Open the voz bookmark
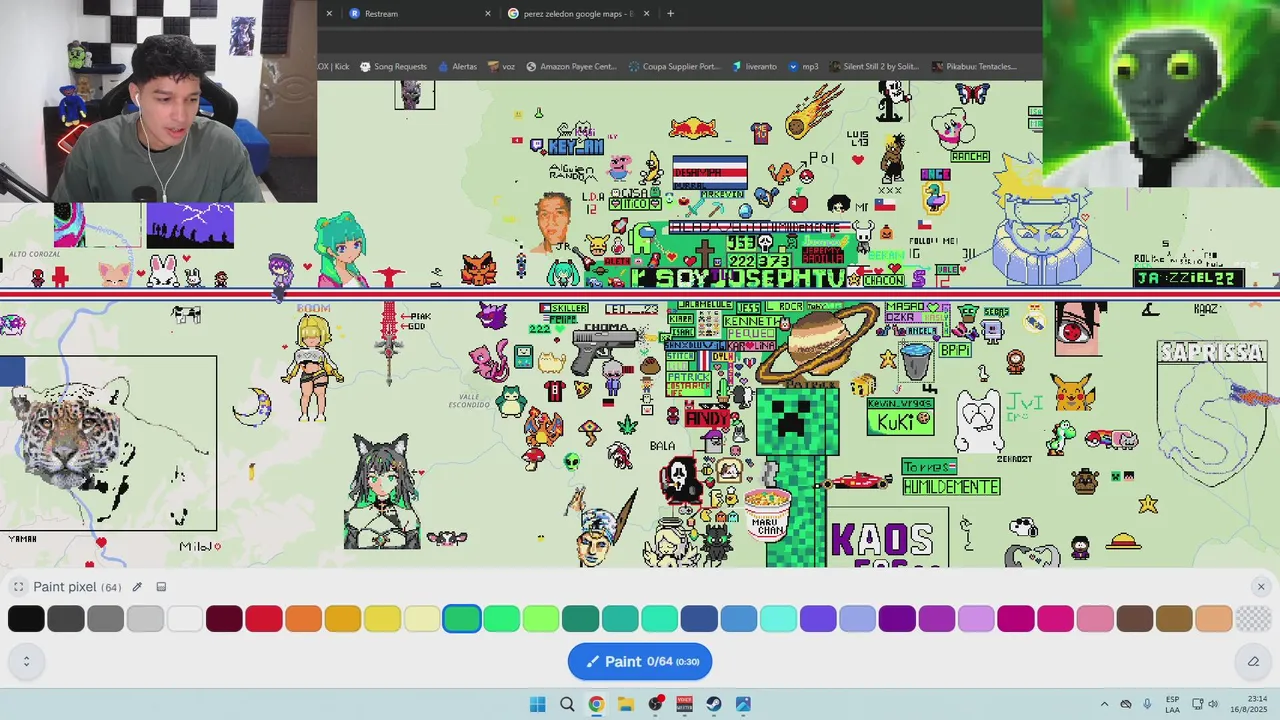Viewport: 1280px width, 720px height. [x=501, y=67]
